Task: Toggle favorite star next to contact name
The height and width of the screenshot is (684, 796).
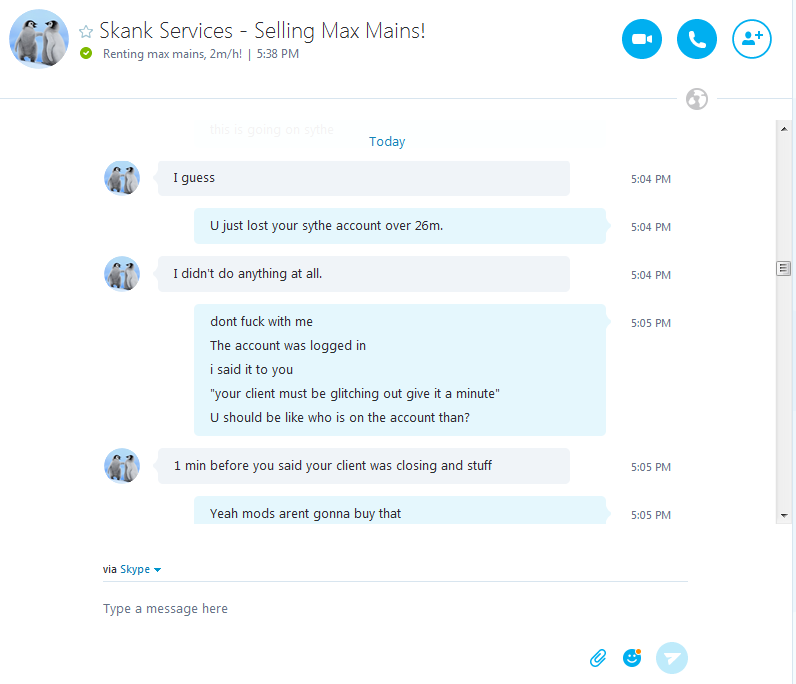Action: coord(86,32)
